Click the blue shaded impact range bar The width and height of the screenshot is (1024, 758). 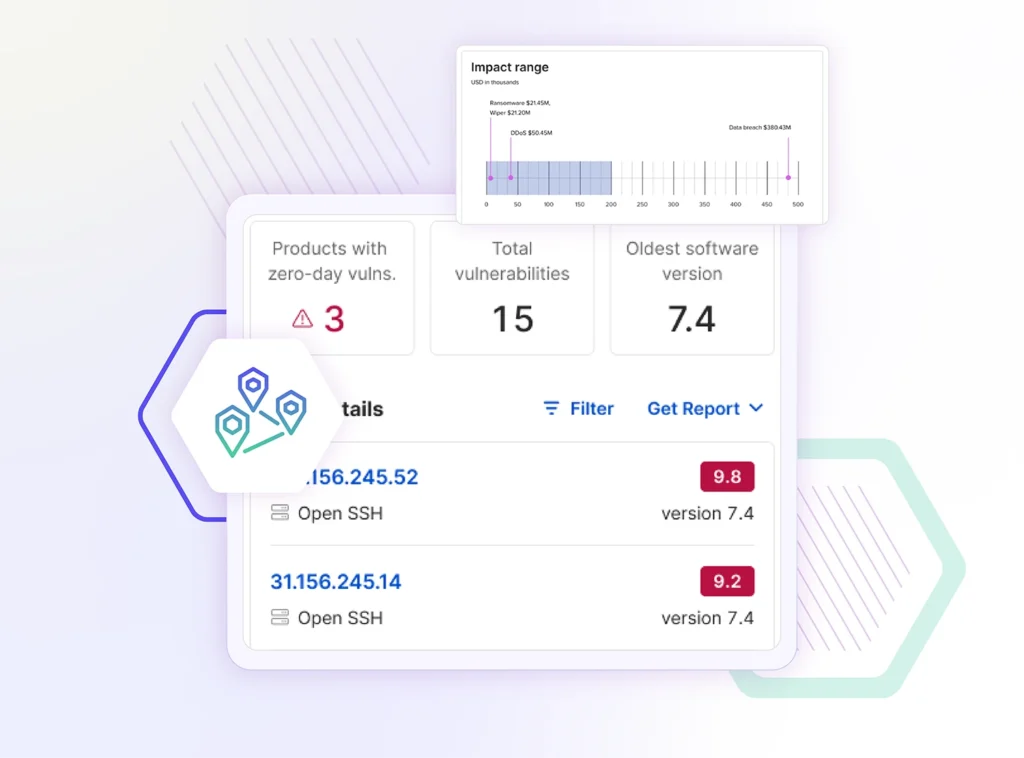coord(560,178)
